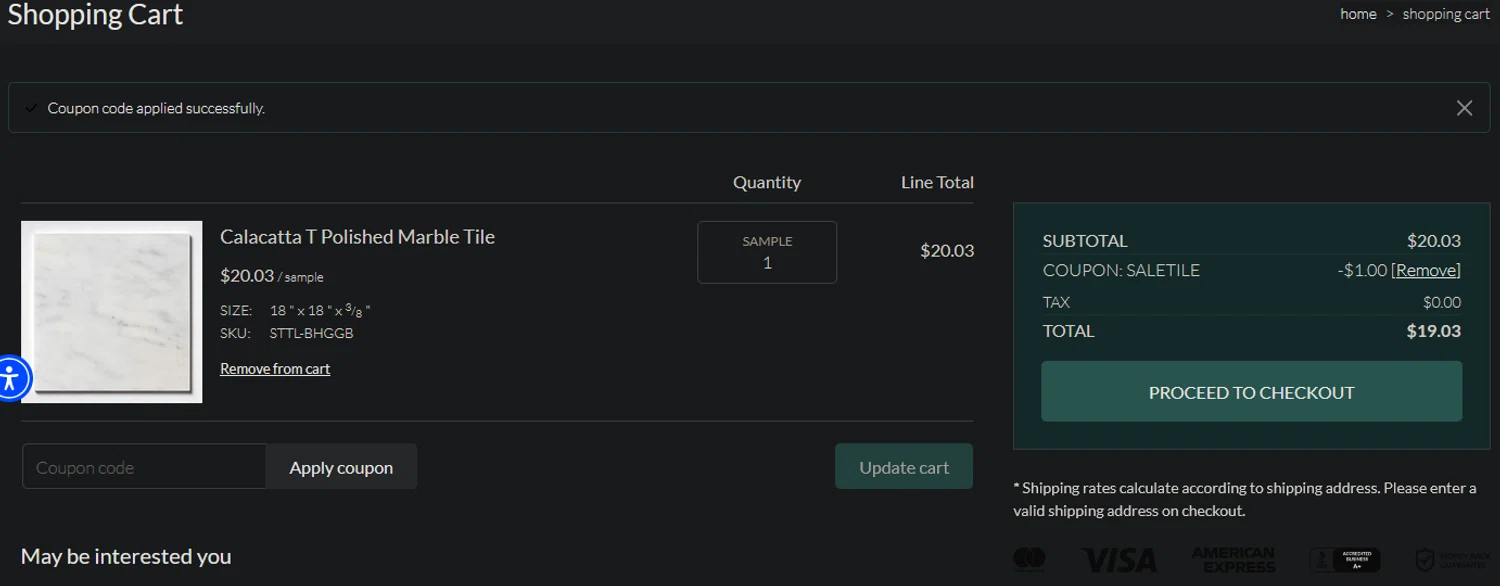The width and height of the screenshot is (1500, 586).
Task: Remove the SALETILE coupon
Action: click(x=1426, y=270)
